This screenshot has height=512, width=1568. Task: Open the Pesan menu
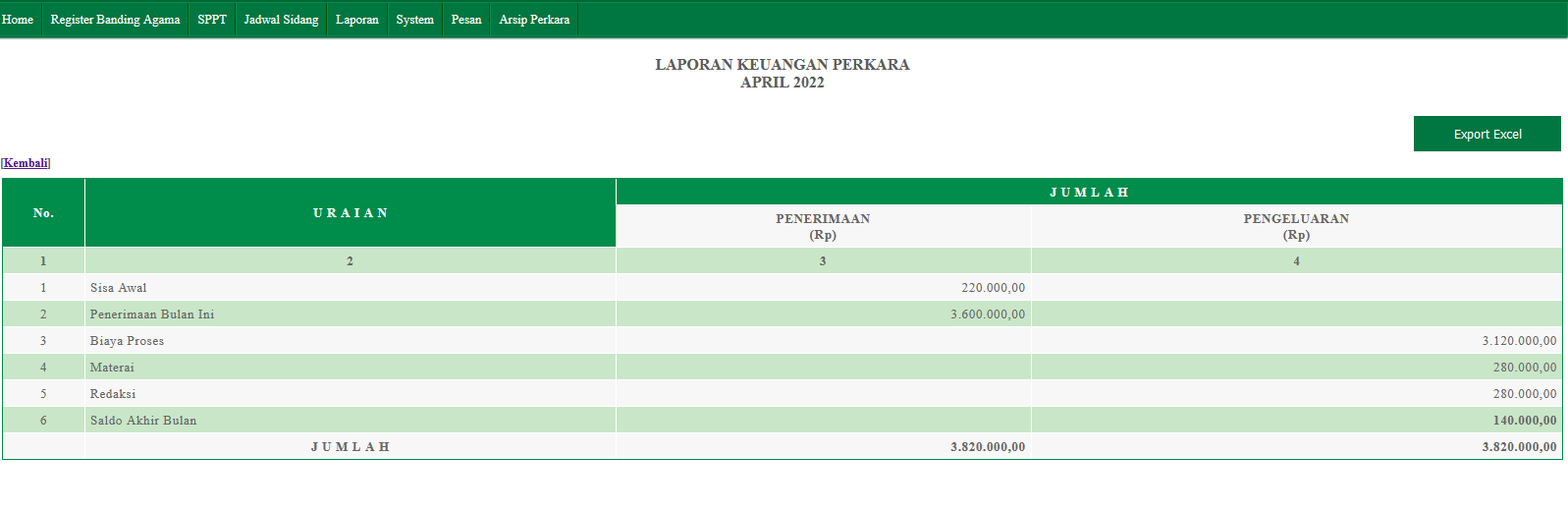[465, 20]
